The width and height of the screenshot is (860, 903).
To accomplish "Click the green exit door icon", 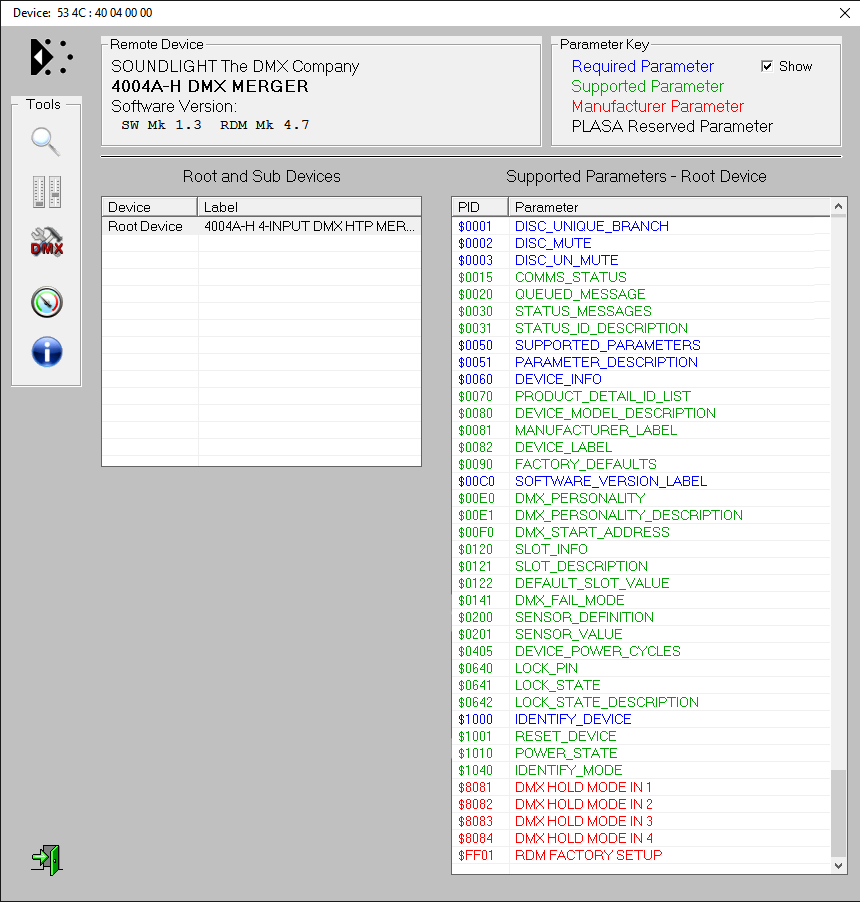I will point(46,859).
